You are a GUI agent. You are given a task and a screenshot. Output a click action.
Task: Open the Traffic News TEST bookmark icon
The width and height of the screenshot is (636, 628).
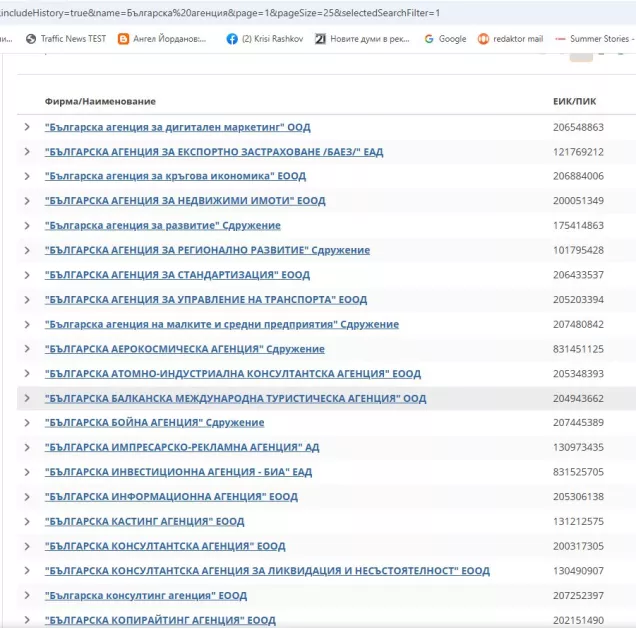(x=31, y=39)
